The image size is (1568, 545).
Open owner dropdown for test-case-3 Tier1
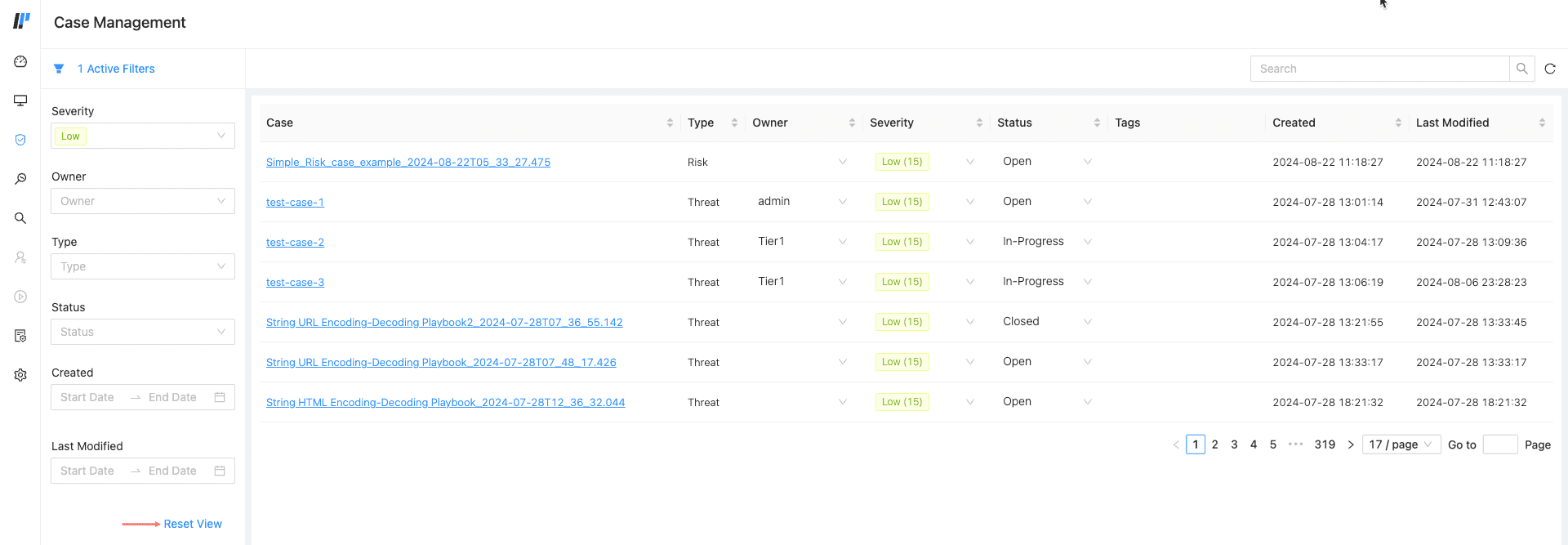pyautogui.click(x=842, y=282)
